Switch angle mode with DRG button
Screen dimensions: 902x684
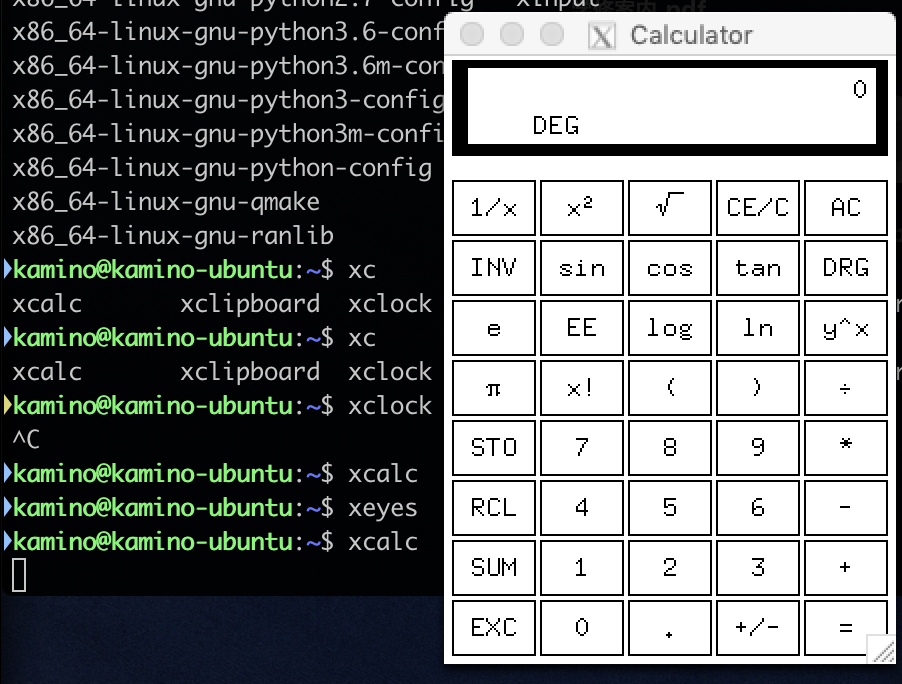click(846, 268)
